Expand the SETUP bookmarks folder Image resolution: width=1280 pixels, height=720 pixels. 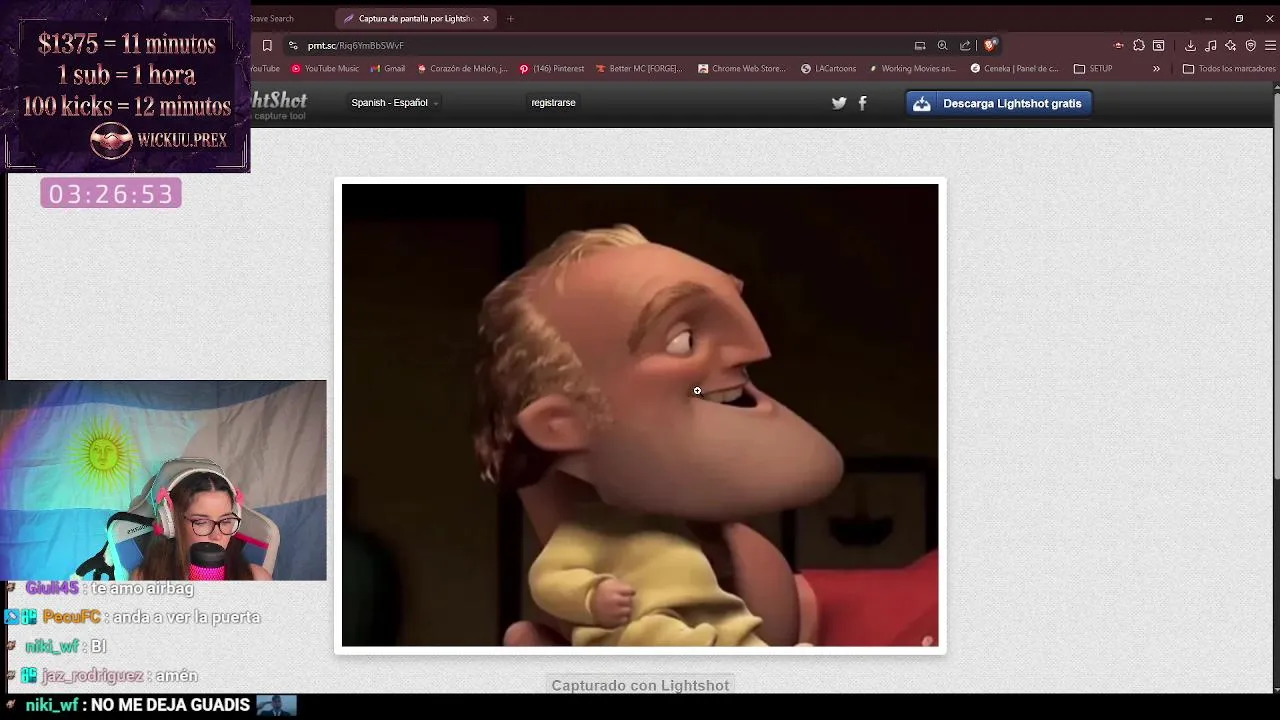(x=1092, y=69)
